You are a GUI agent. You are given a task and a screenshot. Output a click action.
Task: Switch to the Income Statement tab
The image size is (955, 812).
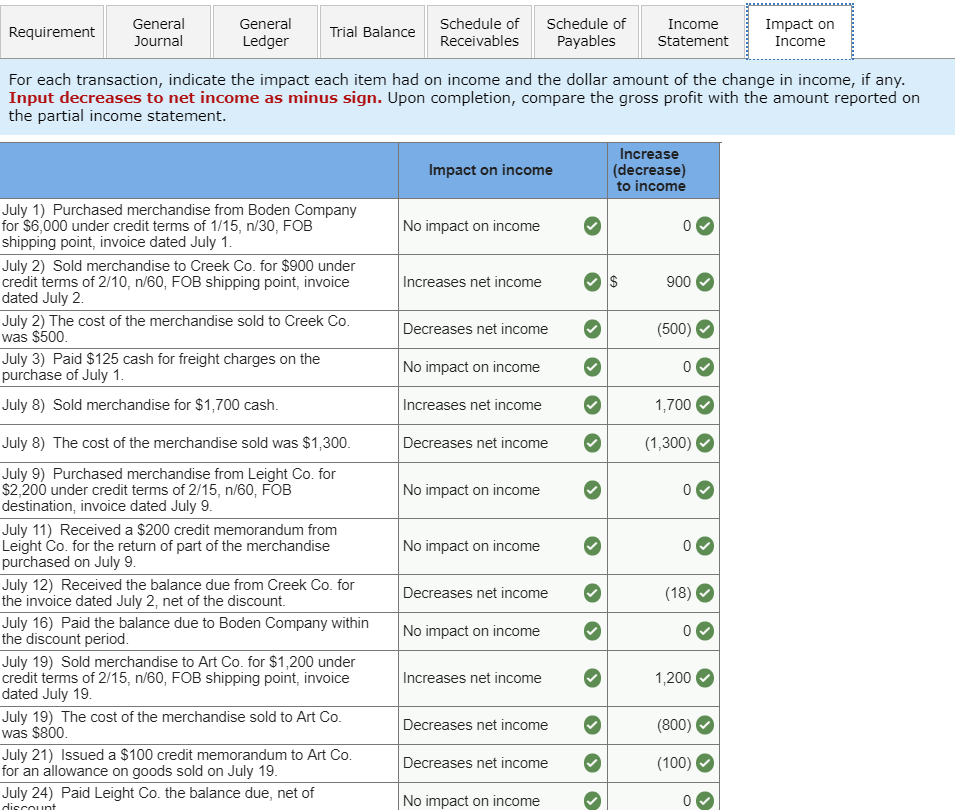click(x=692, y=31)
